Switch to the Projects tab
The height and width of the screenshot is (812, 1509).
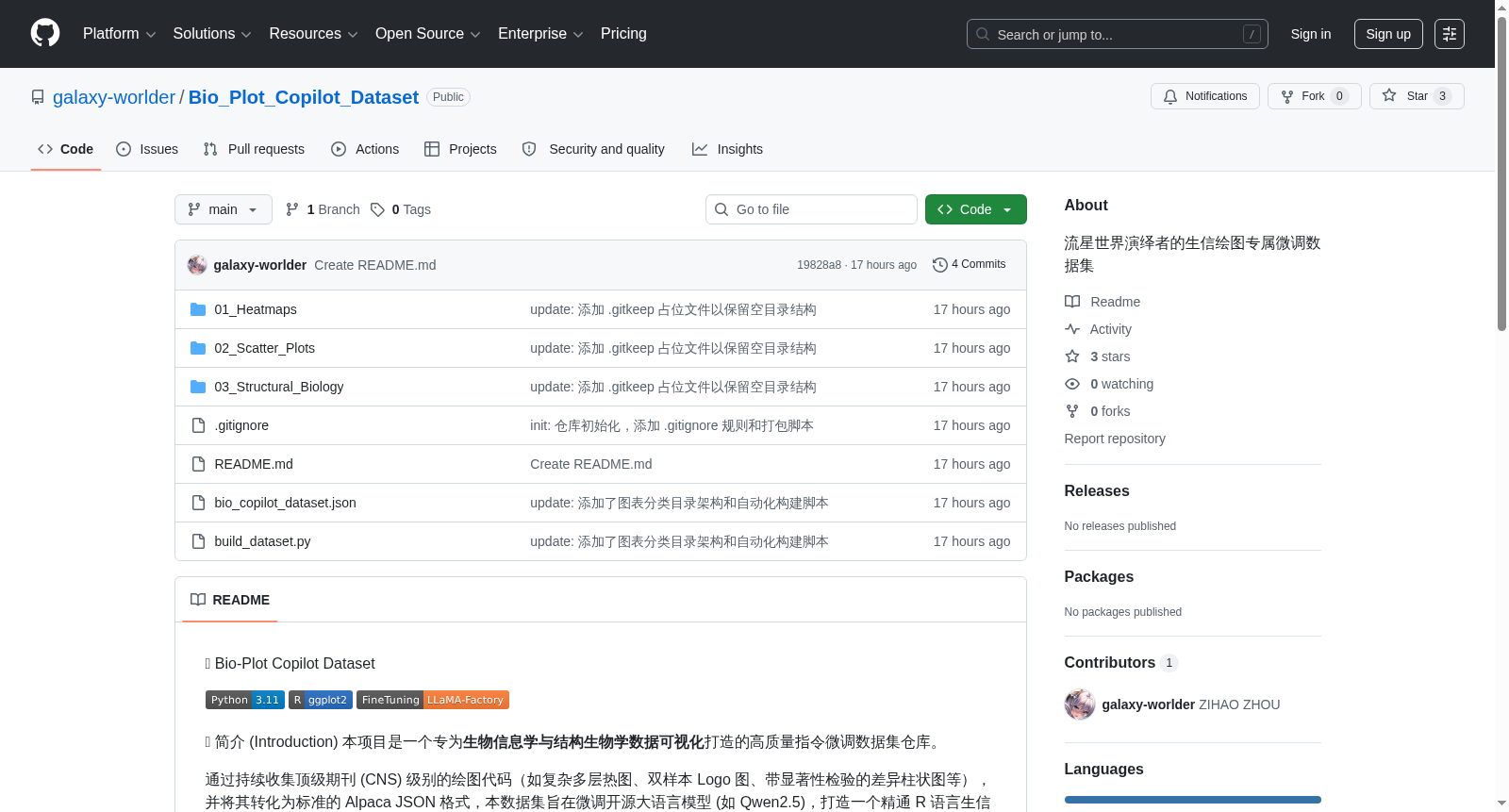pyautogui.click(x=460, y=149)
